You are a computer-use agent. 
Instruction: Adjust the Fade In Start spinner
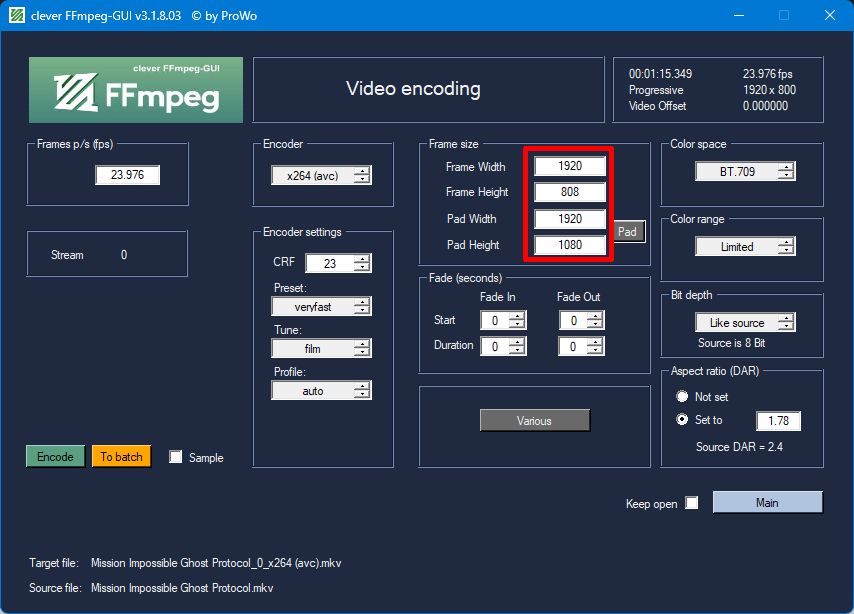pos(503,320)
